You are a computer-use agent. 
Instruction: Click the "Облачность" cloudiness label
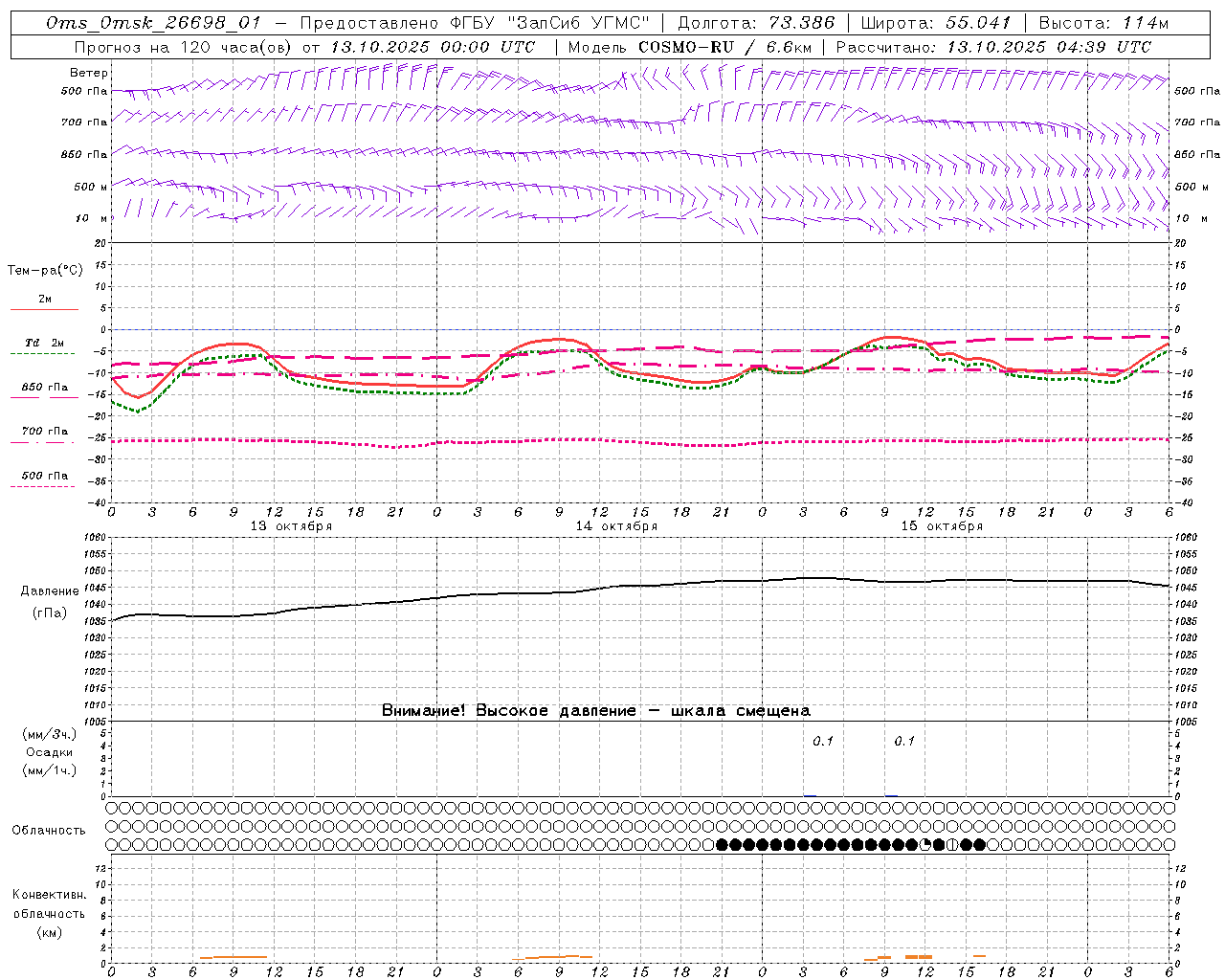49,830
